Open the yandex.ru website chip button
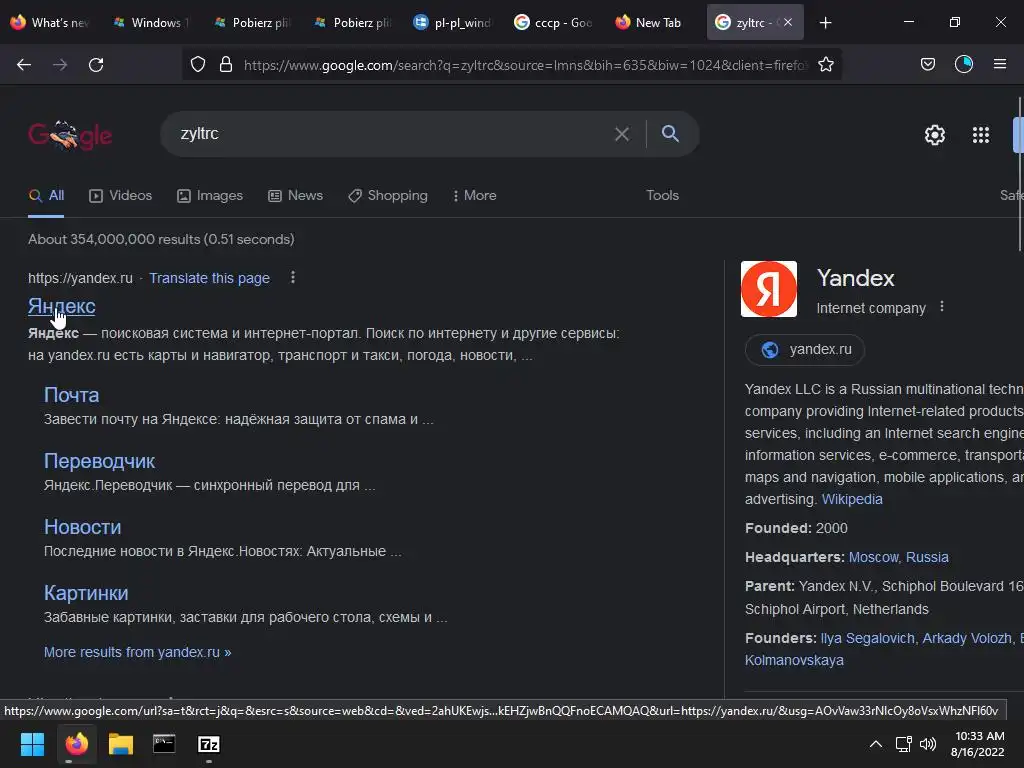This screenshot has width=1024, height=768. pos(805,349)
